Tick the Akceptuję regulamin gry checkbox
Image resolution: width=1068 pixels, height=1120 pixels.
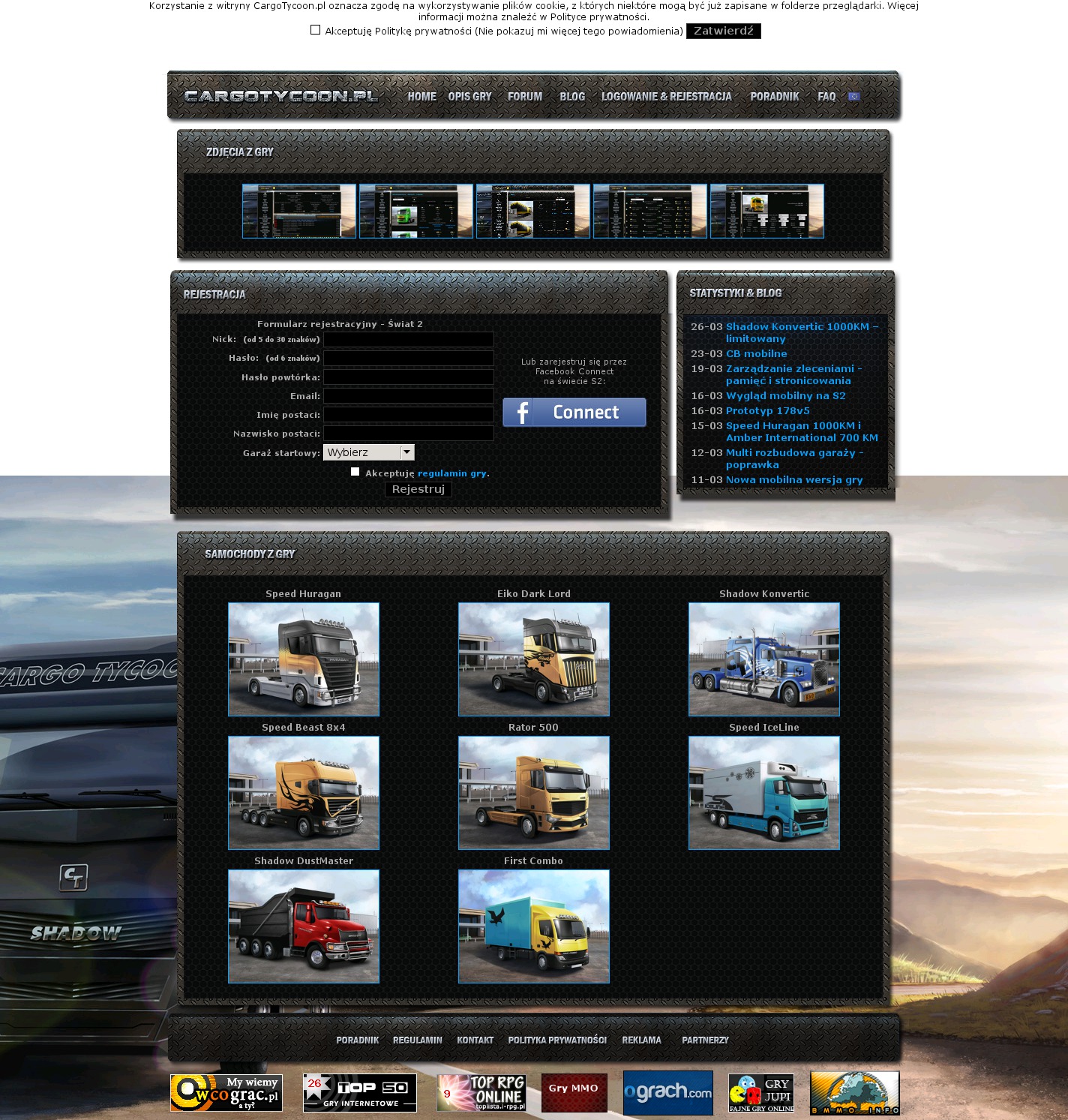[355, 472]
